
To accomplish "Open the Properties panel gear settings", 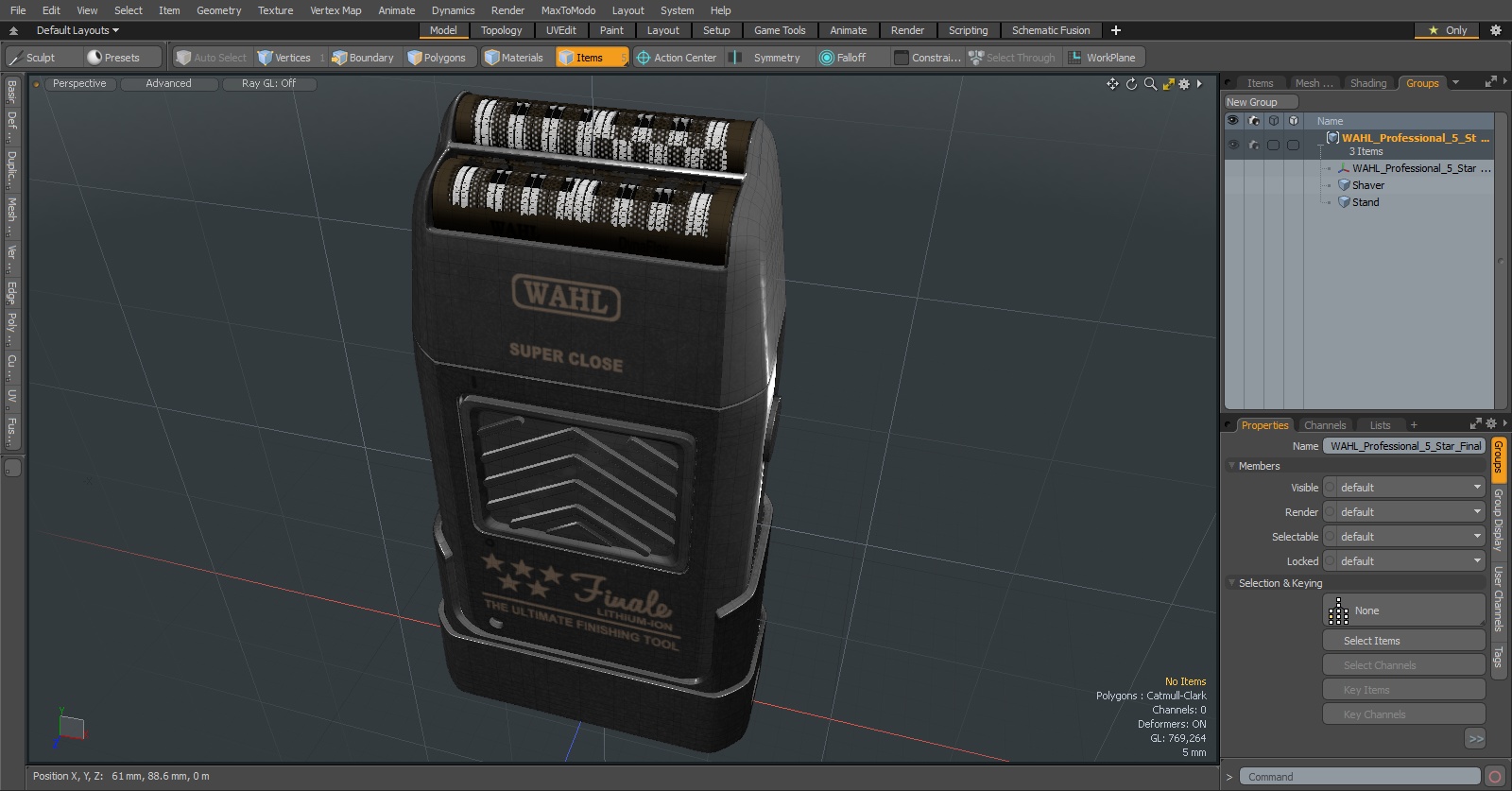I will [1491, 423].
